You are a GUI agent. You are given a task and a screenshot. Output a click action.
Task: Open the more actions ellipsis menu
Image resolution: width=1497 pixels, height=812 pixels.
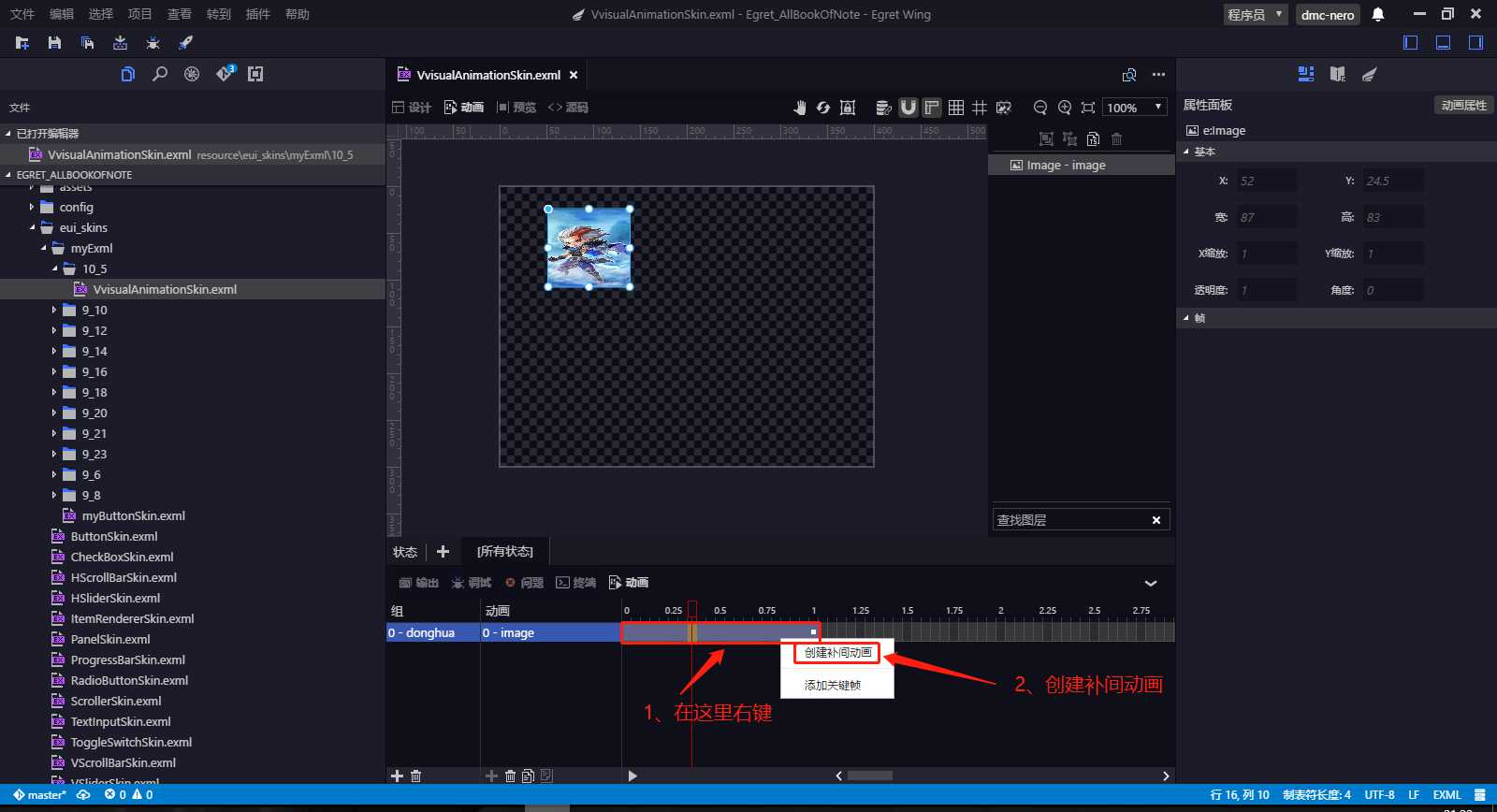click(x=1158, y=75)
